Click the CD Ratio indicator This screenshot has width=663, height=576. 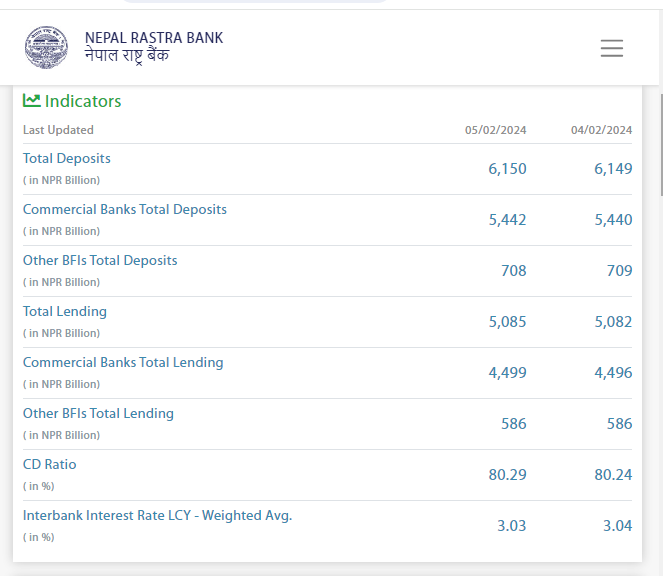click(50, 464)
